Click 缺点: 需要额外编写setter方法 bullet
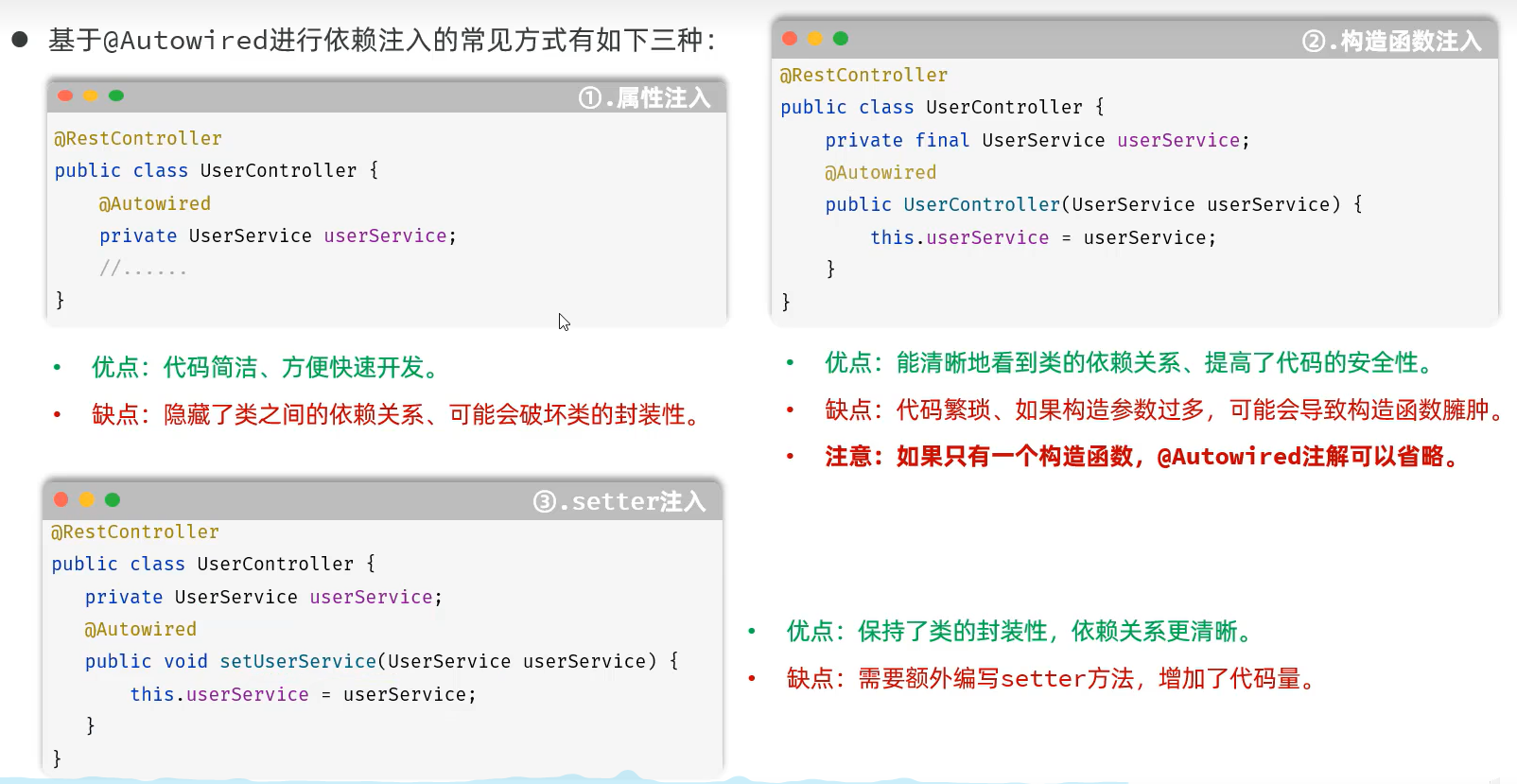The image size is (1517, 784). 1053,678
